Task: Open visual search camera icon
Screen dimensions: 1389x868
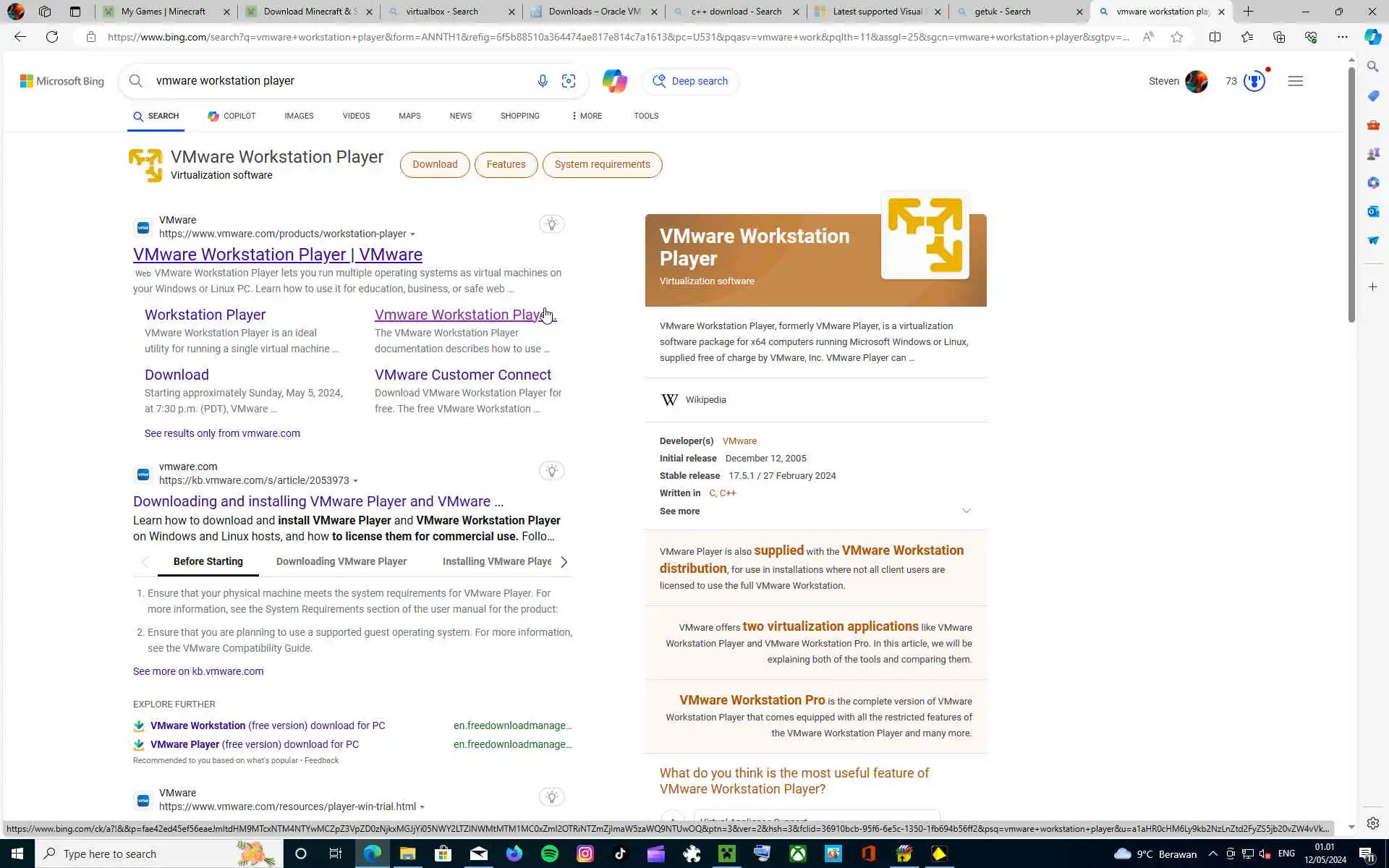Action: point(569,81)
